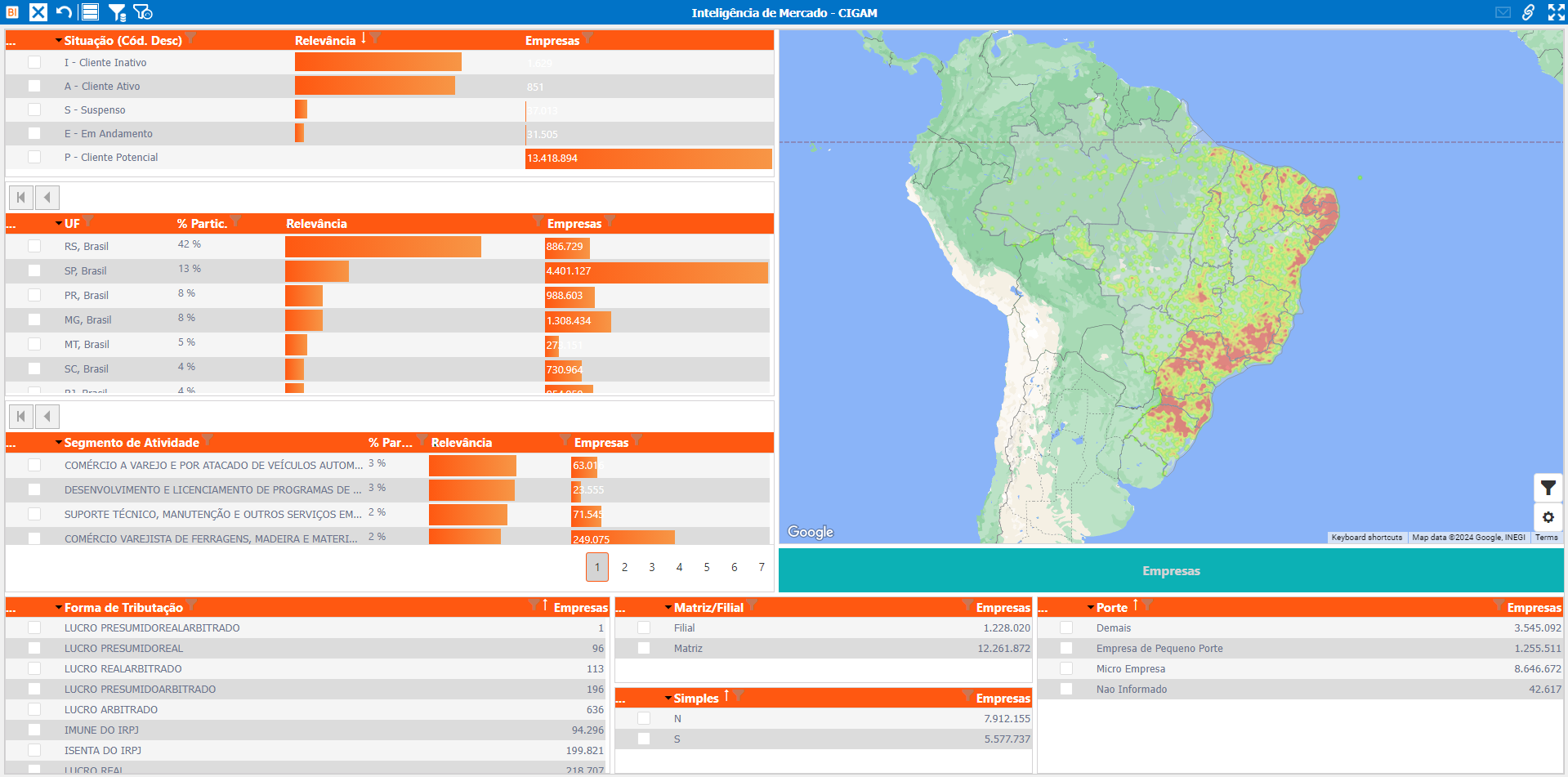Tick the checkbox for I - Cliente Inativo
The image size is (1568, 777).
34,62
